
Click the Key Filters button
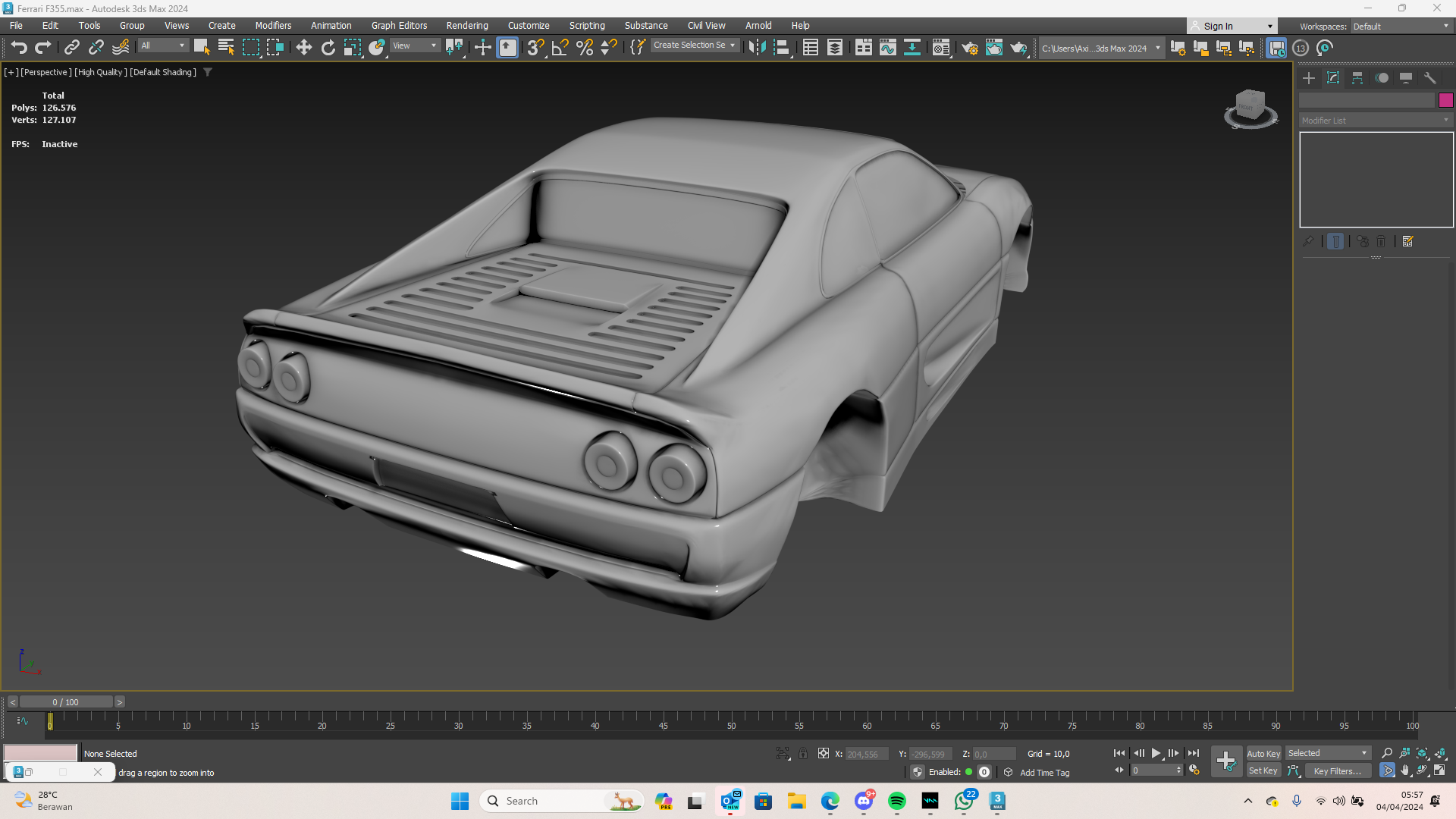[1337, 771]
